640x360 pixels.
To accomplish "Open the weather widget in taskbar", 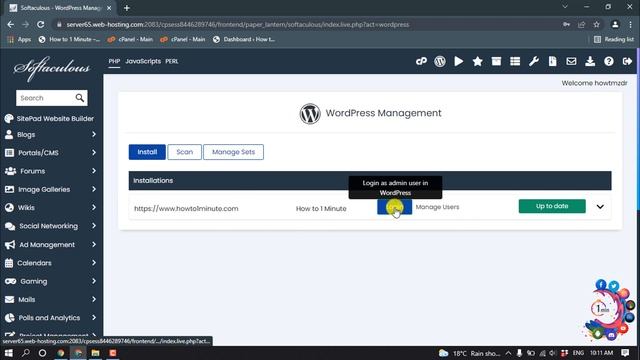I will (470, 353).
